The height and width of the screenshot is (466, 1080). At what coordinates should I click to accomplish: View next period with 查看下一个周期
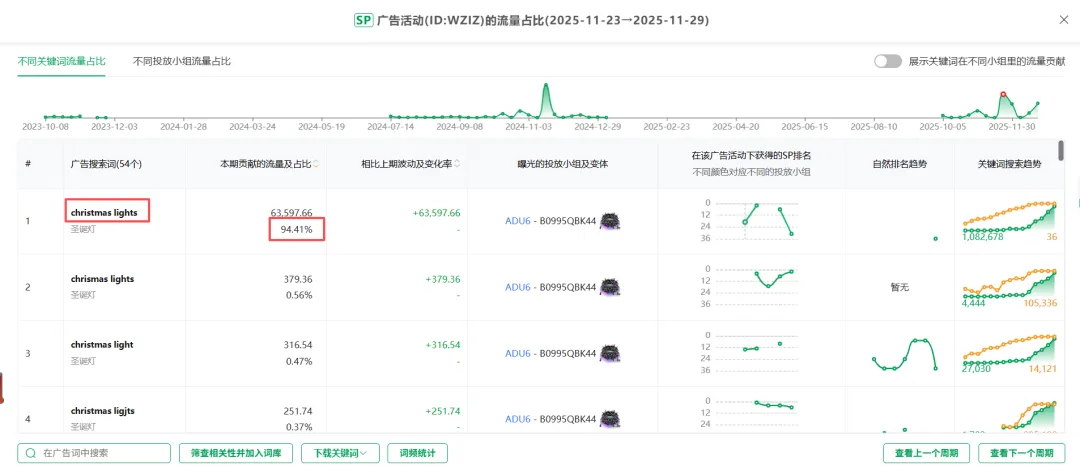click(x=1021, y=453)
